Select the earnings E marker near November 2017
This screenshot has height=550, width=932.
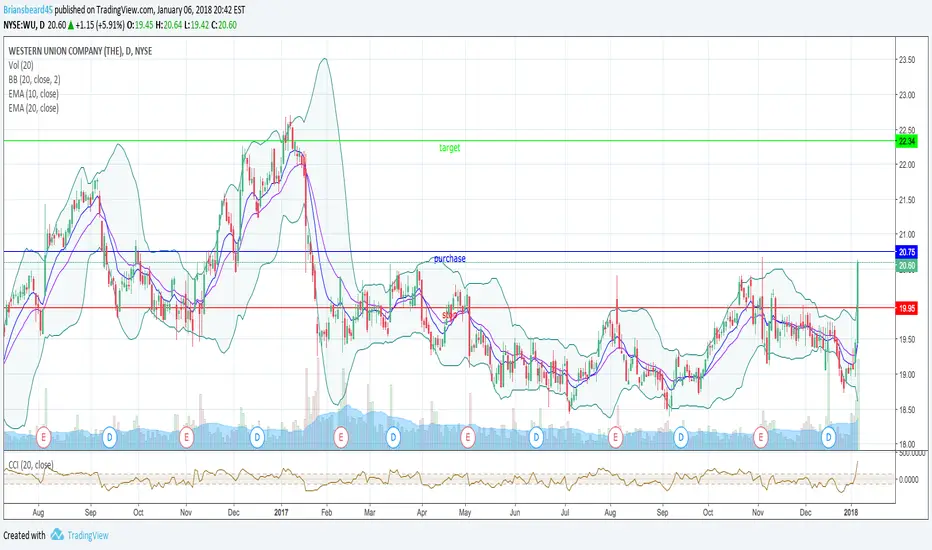tap(760, 438)
